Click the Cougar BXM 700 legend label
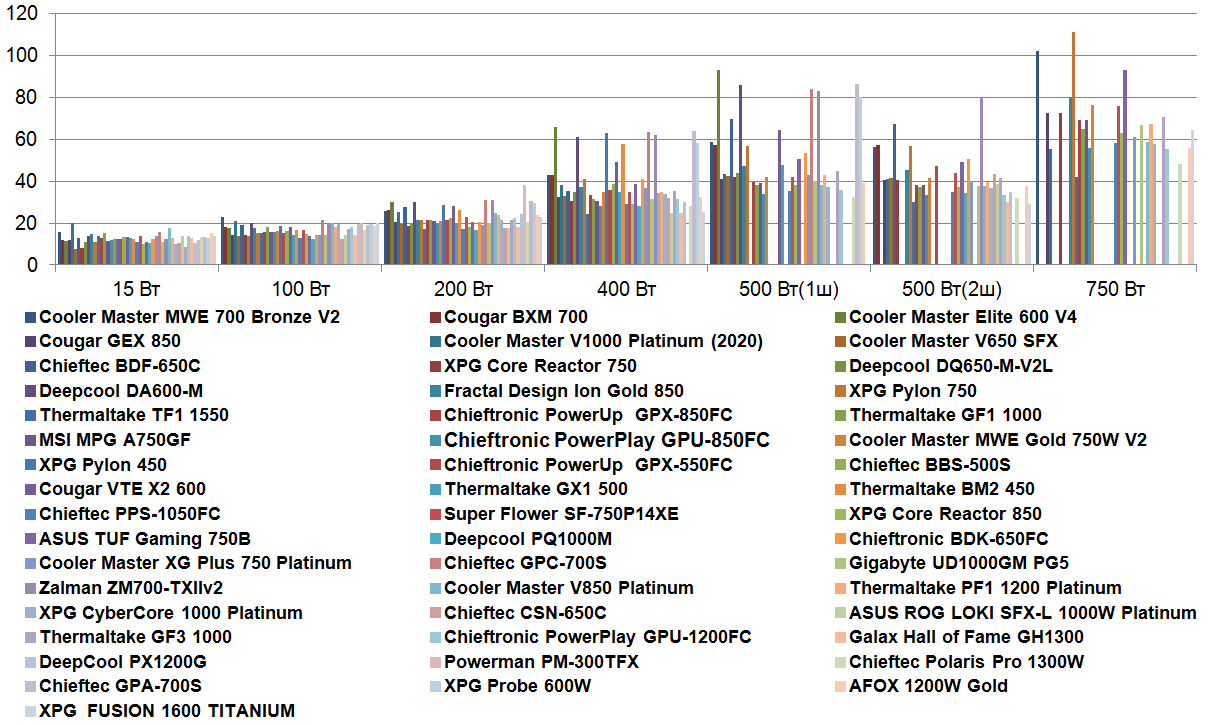This screenshot has height=725, width=1209. click(x=516, y=317)
